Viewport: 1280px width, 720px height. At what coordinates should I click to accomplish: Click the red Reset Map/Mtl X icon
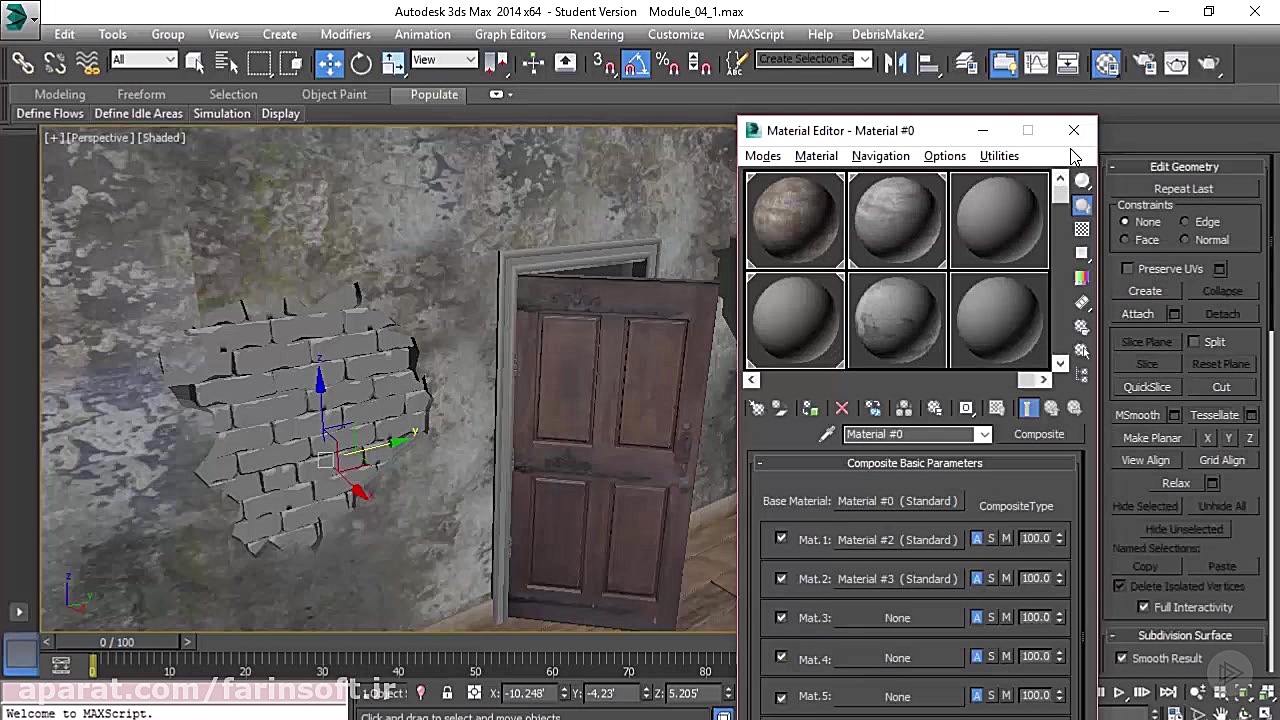coord(842,408)
